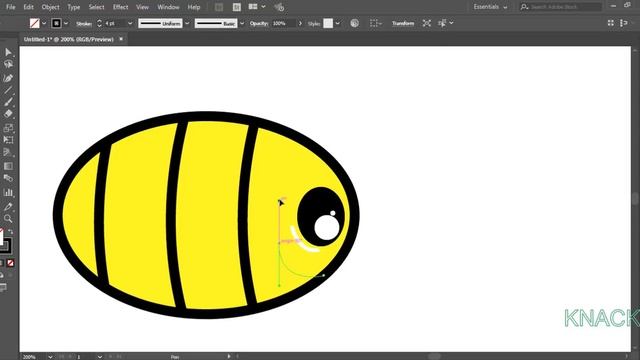This screenshot has height=360, width=640.
Task: Click the Isolate Selected Object icon
Action: [x=427, y=23]
